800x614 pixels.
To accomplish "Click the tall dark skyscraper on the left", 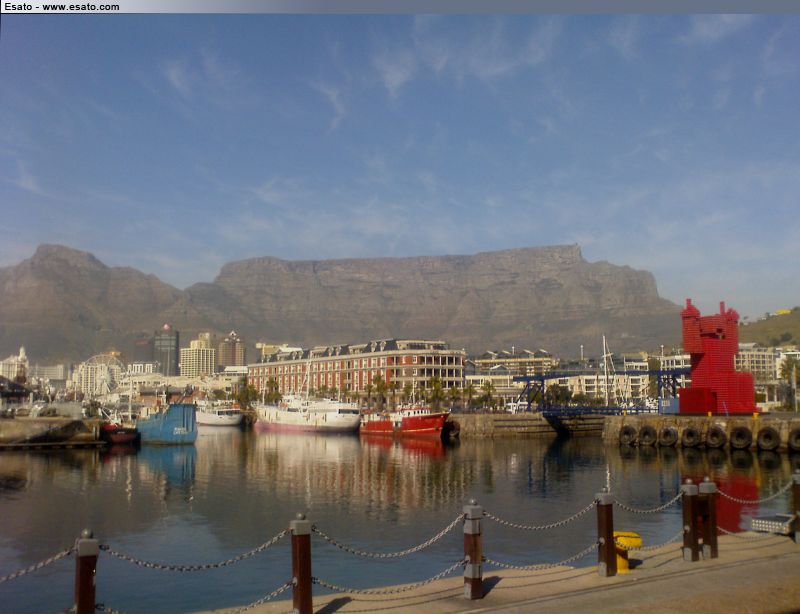I will coord(166,351).
